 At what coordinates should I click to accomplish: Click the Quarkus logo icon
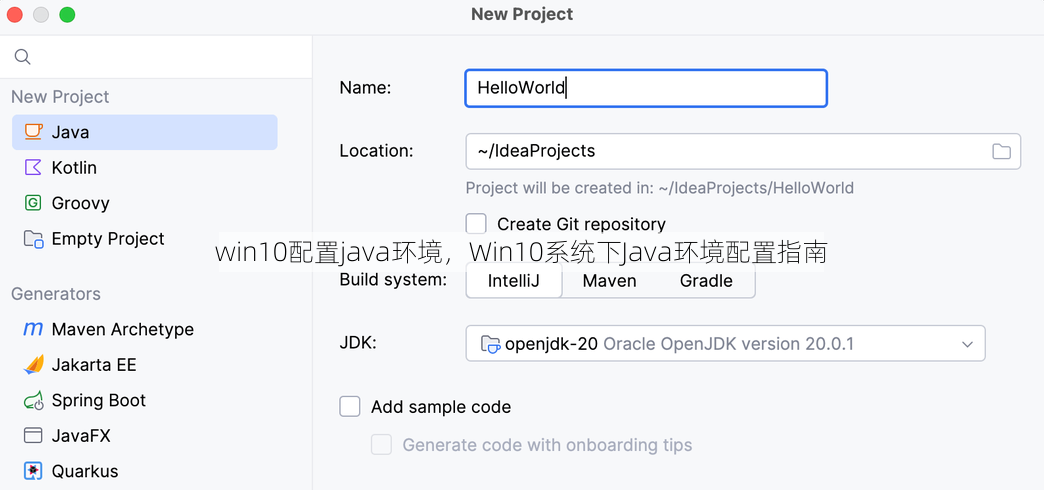[x=33, y=471]
